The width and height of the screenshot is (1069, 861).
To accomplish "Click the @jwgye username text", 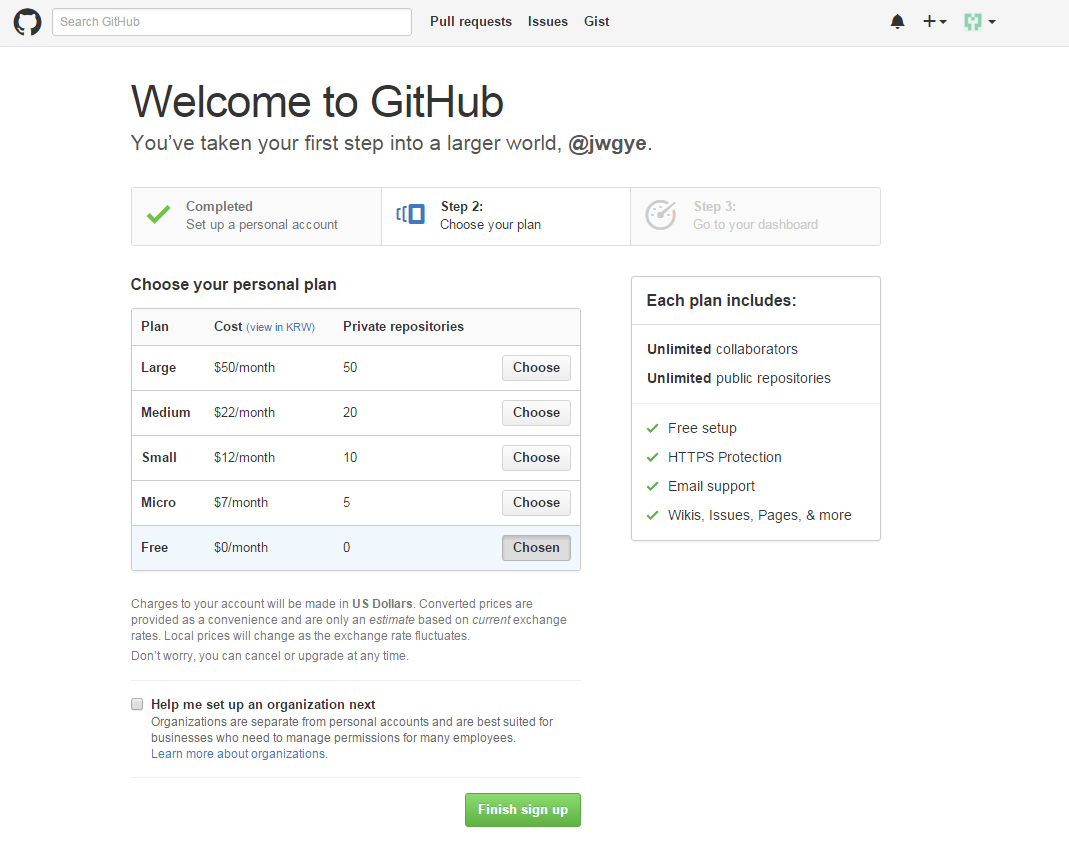I will point(607,143).
